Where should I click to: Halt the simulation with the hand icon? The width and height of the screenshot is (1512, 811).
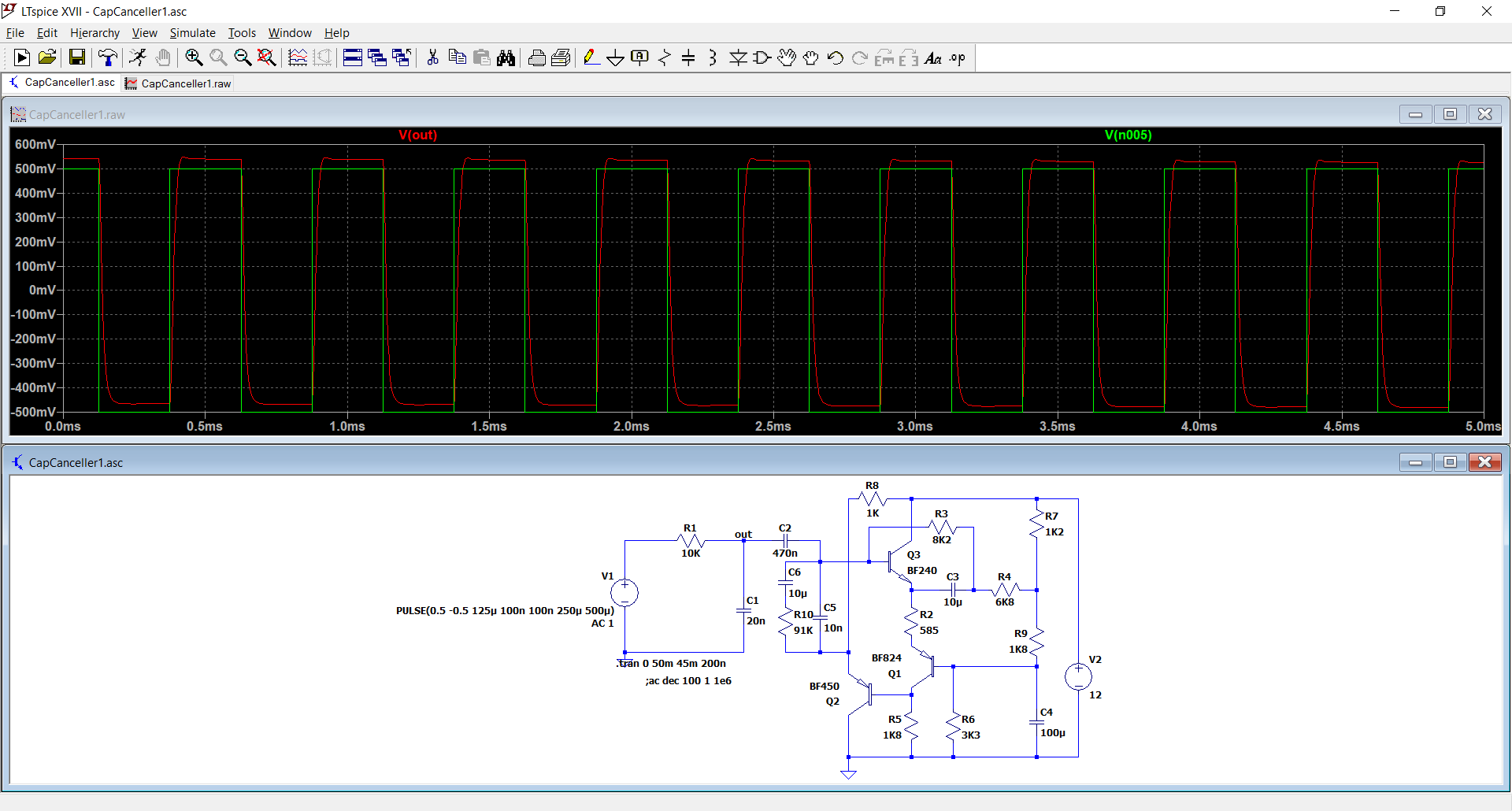tap(163, 57)
